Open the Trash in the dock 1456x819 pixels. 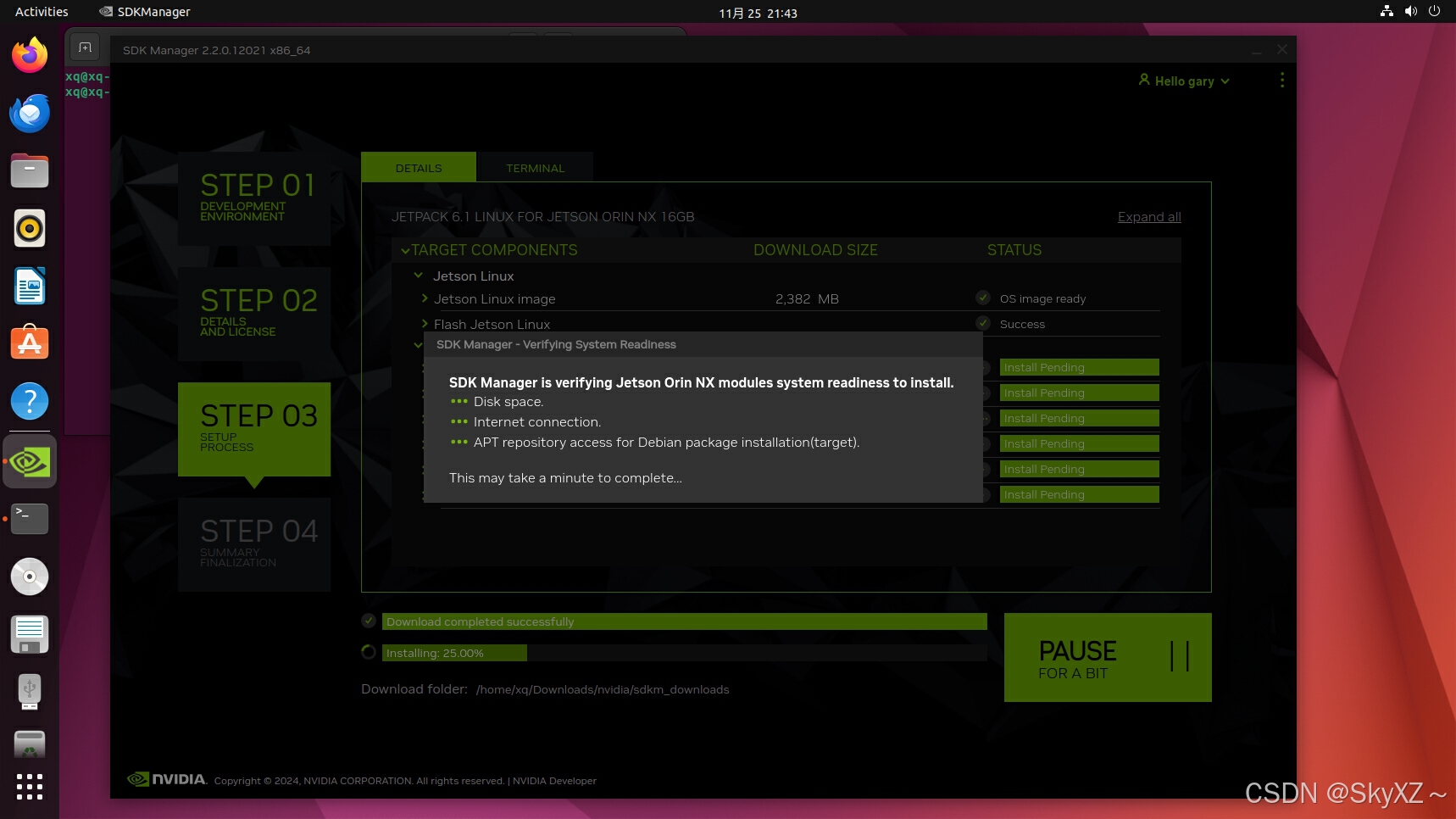(30, 744)
